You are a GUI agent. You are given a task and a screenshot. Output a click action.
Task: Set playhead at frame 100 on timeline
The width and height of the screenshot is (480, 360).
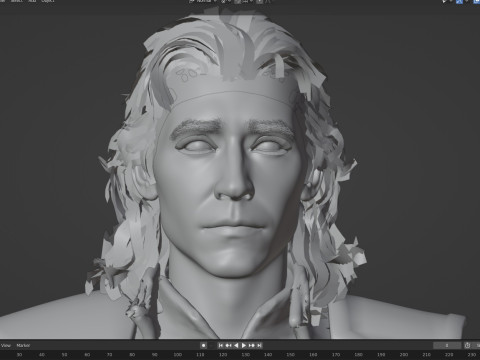[x=178, y=355]
